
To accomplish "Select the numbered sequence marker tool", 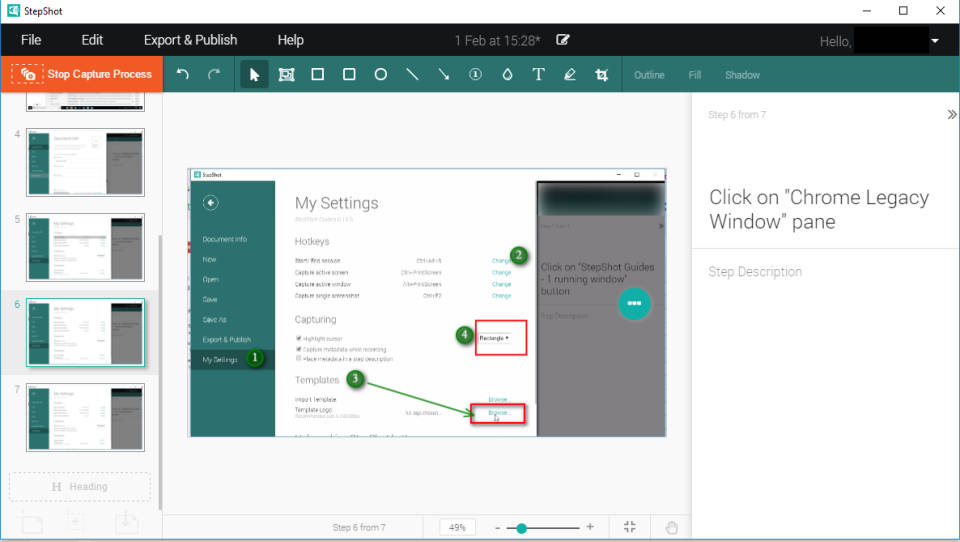I will pos(475,75).
